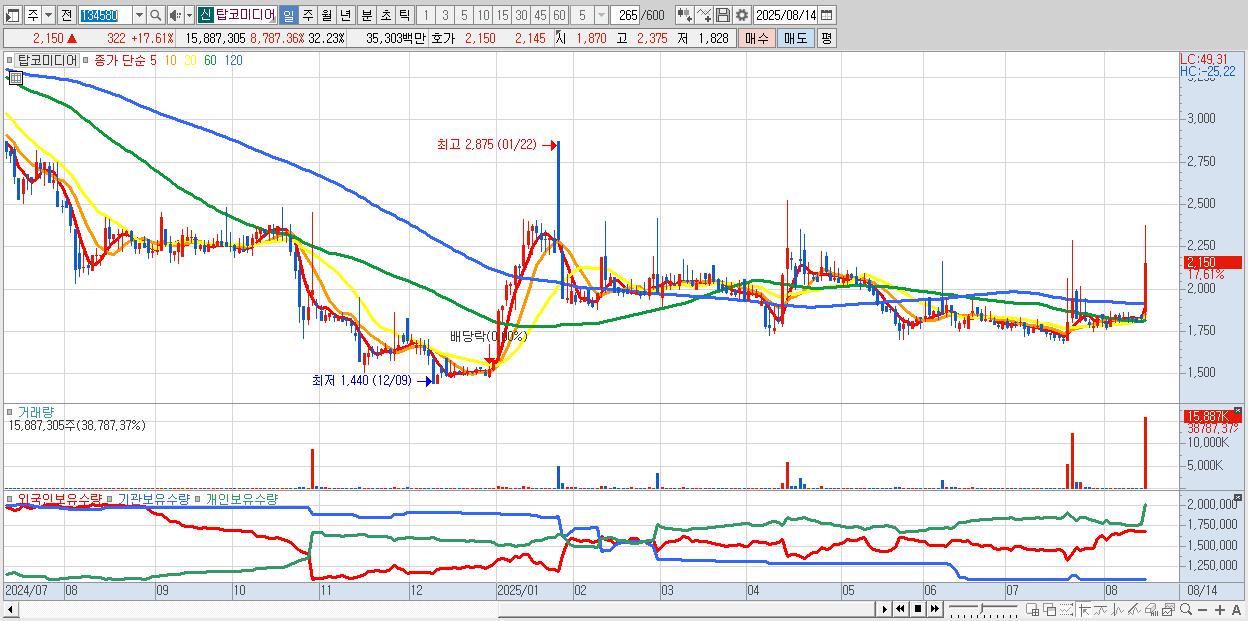Click the scroll left arrow at bottom-left

[11, 610]
